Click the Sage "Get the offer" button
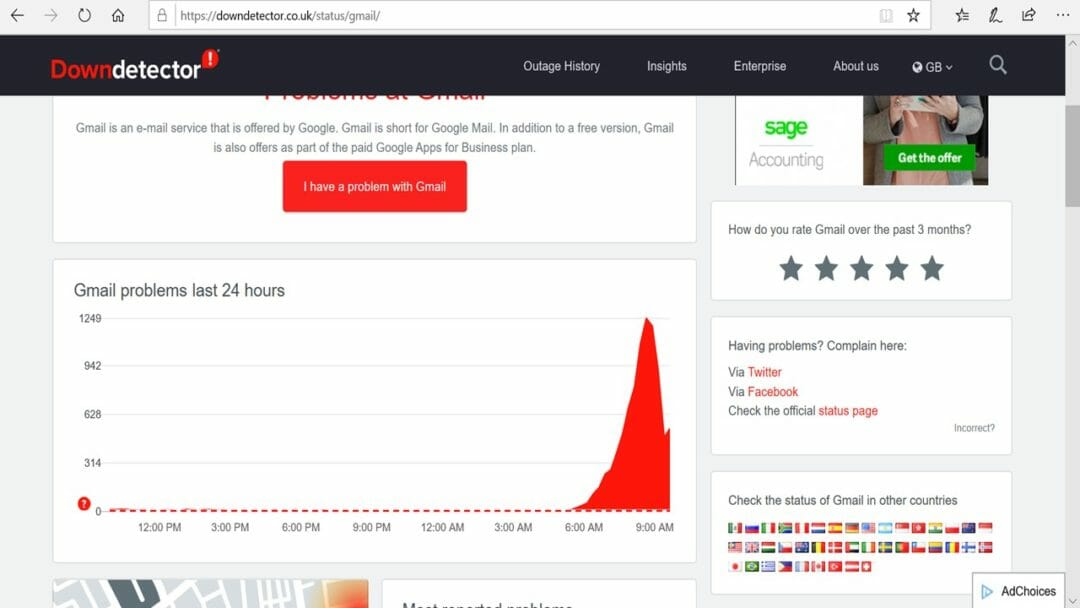The width and height of the screenshot is (1080, 608). [x=929, y=158]
